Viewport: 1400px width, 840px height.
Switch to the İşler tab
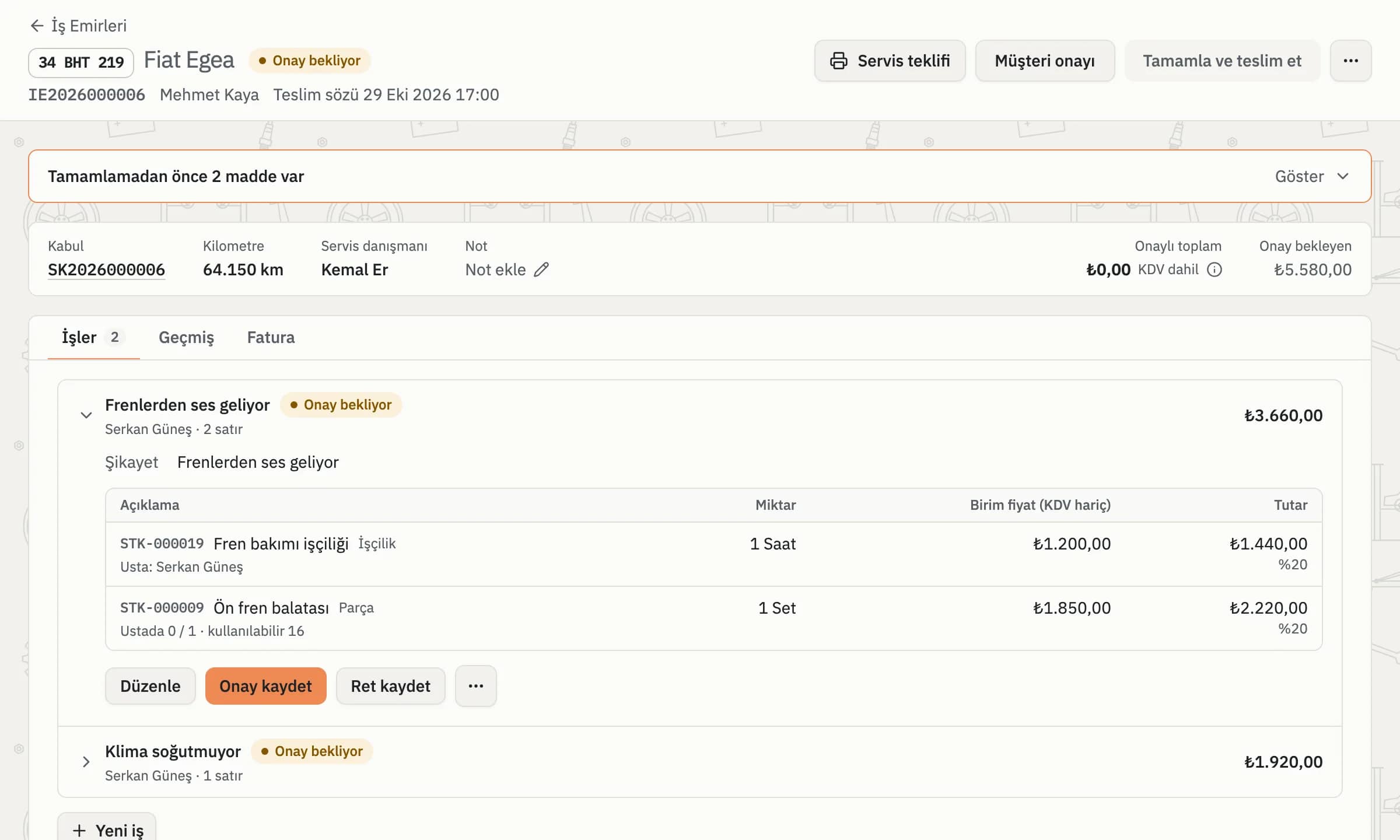tap(93, 337)
